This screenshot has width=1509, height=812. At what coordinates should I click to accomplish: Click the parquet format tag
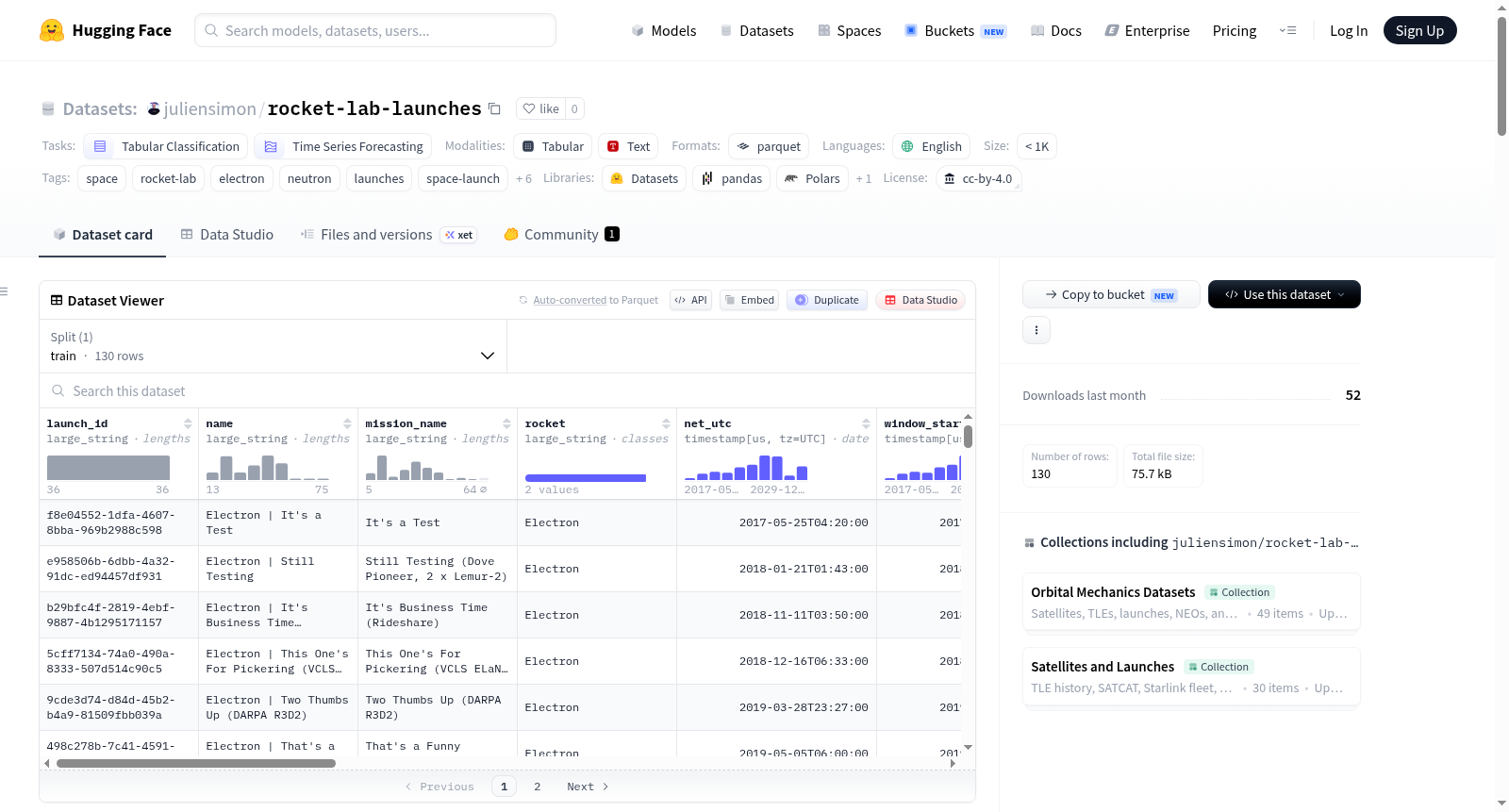click(x=769, y=146)
